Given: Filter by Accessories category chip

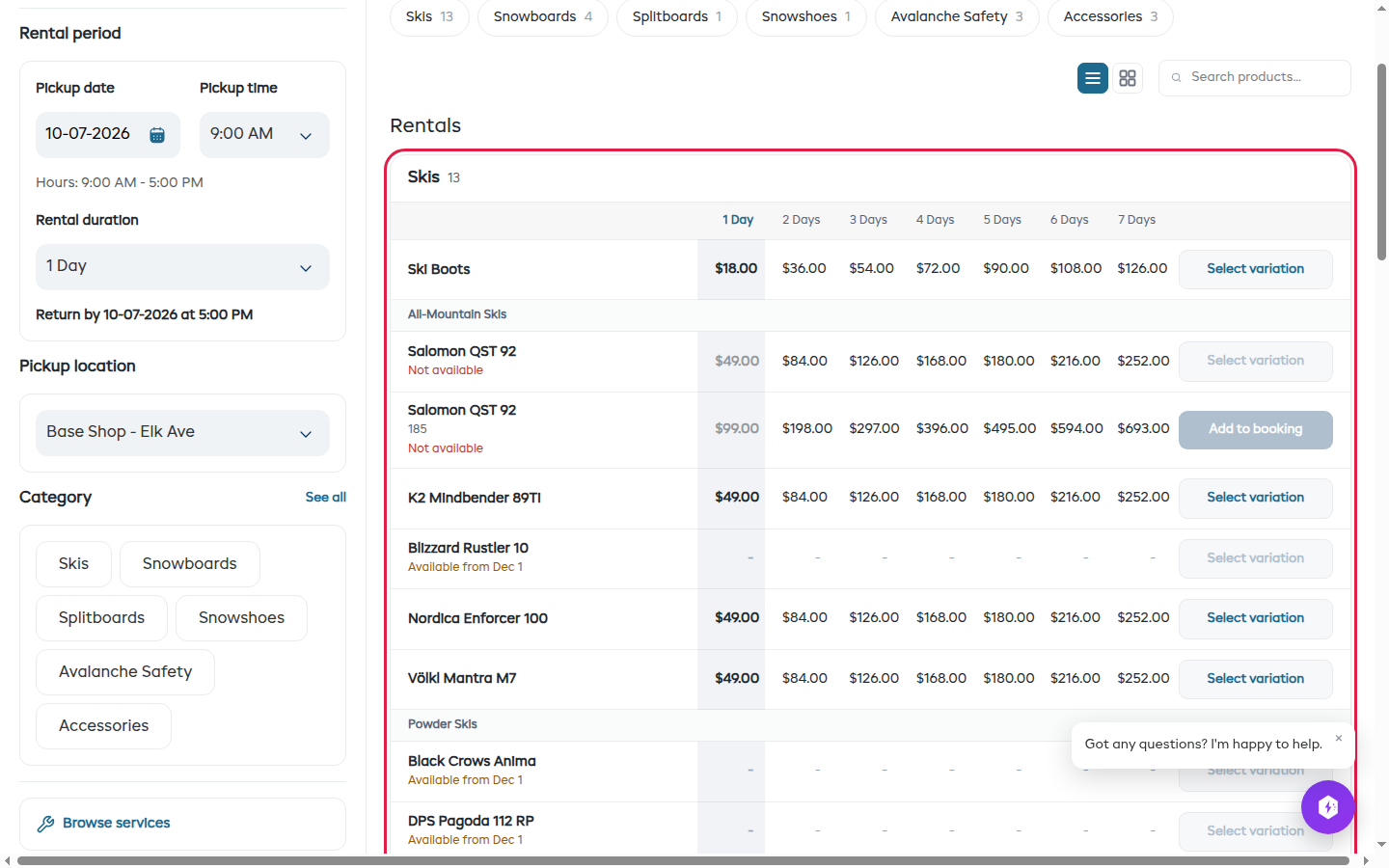Looking at the screenshot, I should 103,726.
